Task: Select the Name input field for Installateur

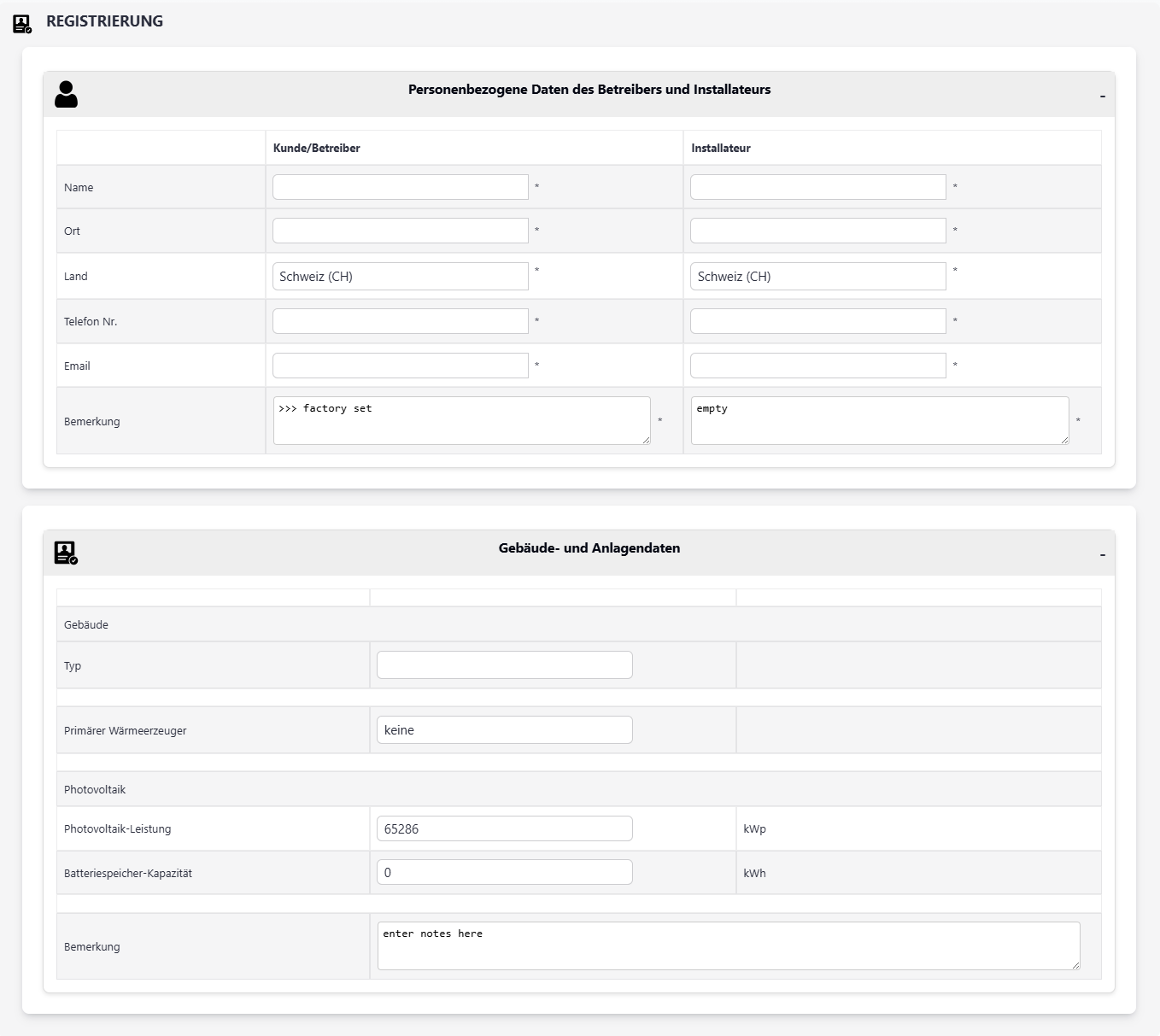Action: 817,187
